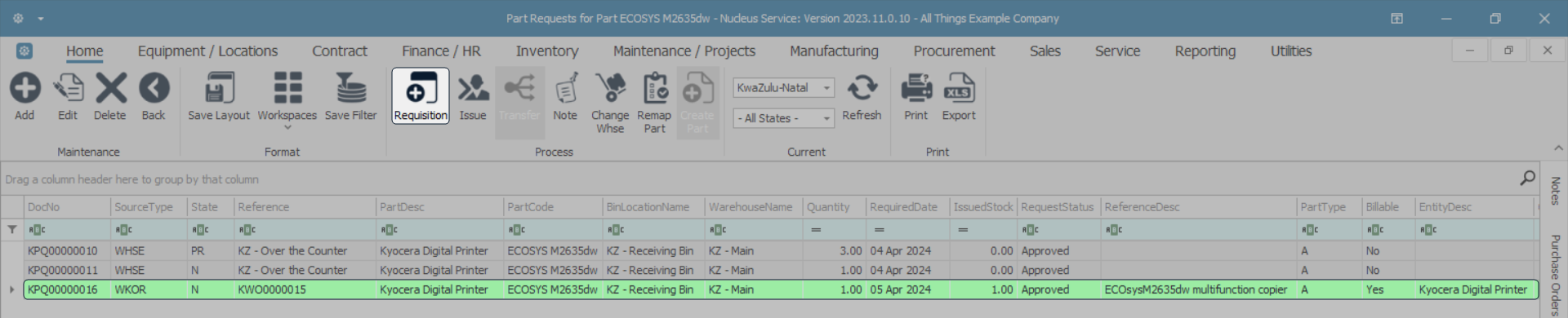
Task: Open the Procurement tab
Action: 954,51
